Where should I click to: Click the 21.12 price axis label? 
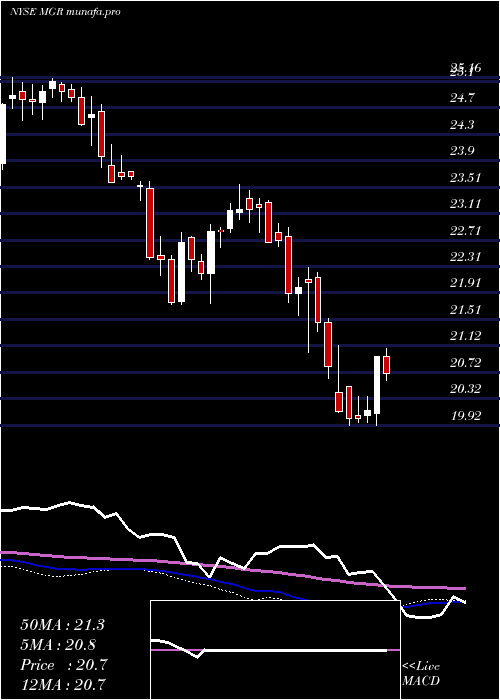(465, 336)
